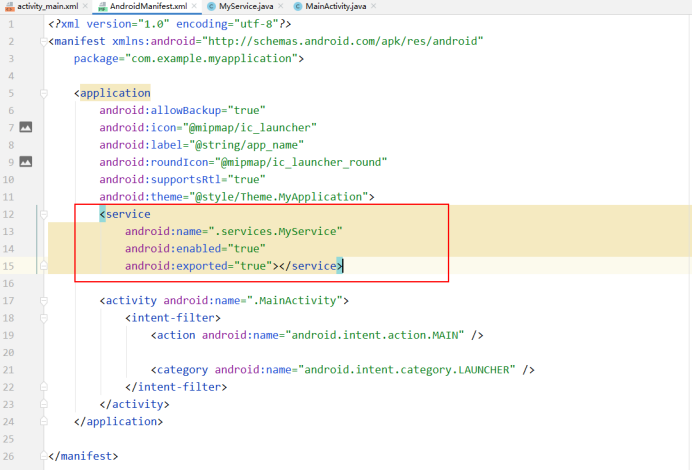
Task: Click the xmlns:android schema URL on line 2
Action: 343,42
